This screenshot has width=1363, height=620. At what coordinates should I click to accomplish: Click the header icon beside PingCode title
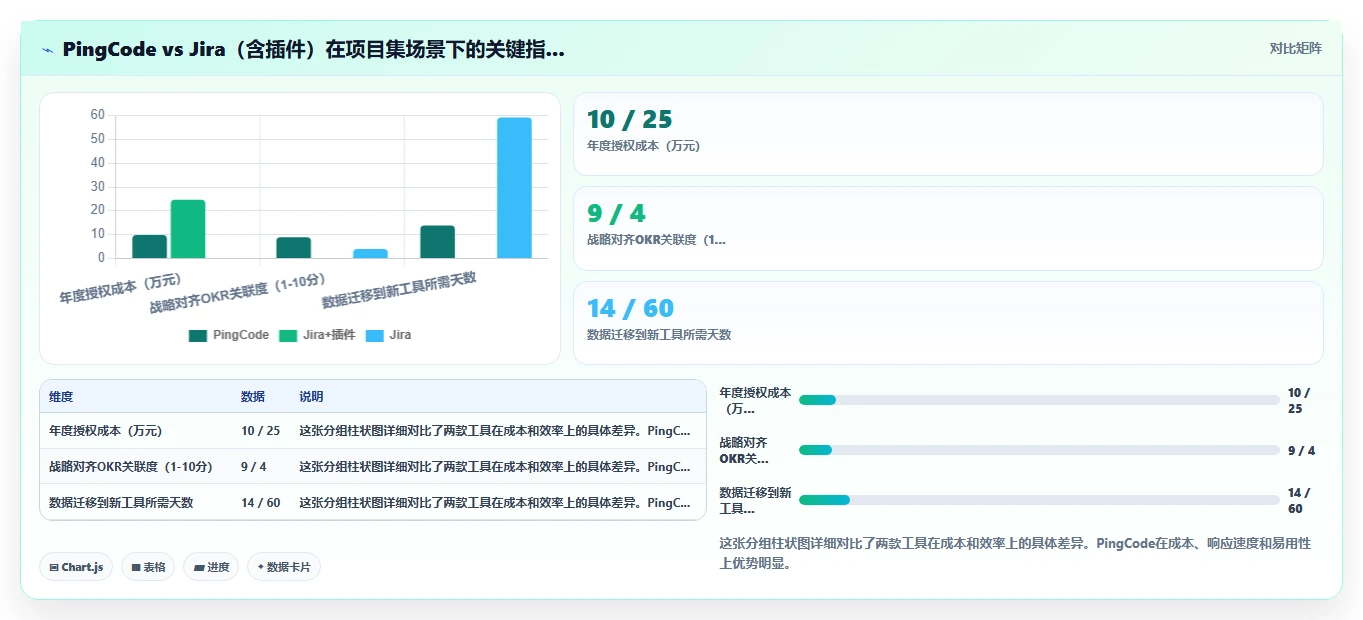point(48,50)
